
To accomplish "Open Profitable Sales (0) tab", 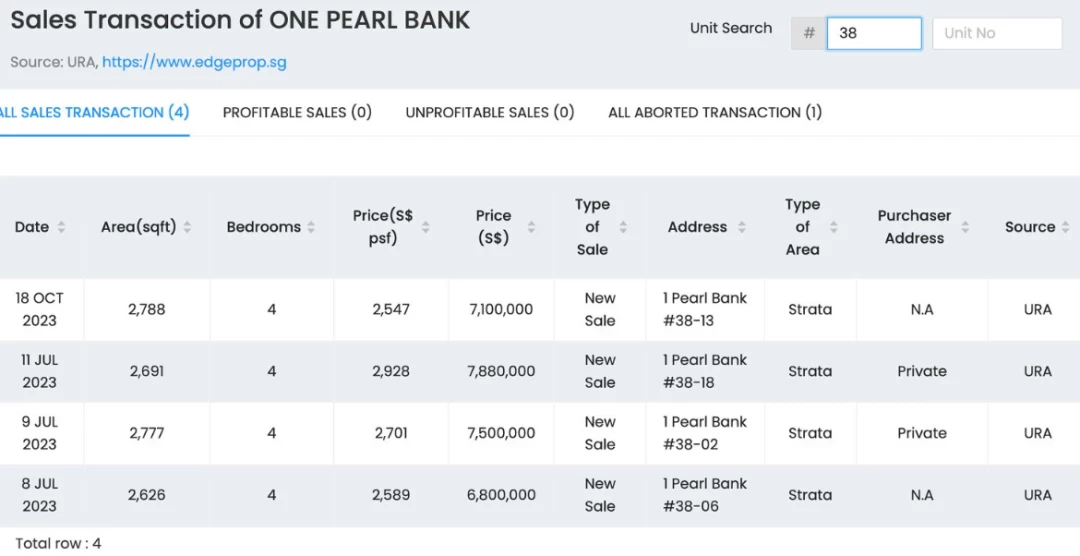I will pos(297,112).
